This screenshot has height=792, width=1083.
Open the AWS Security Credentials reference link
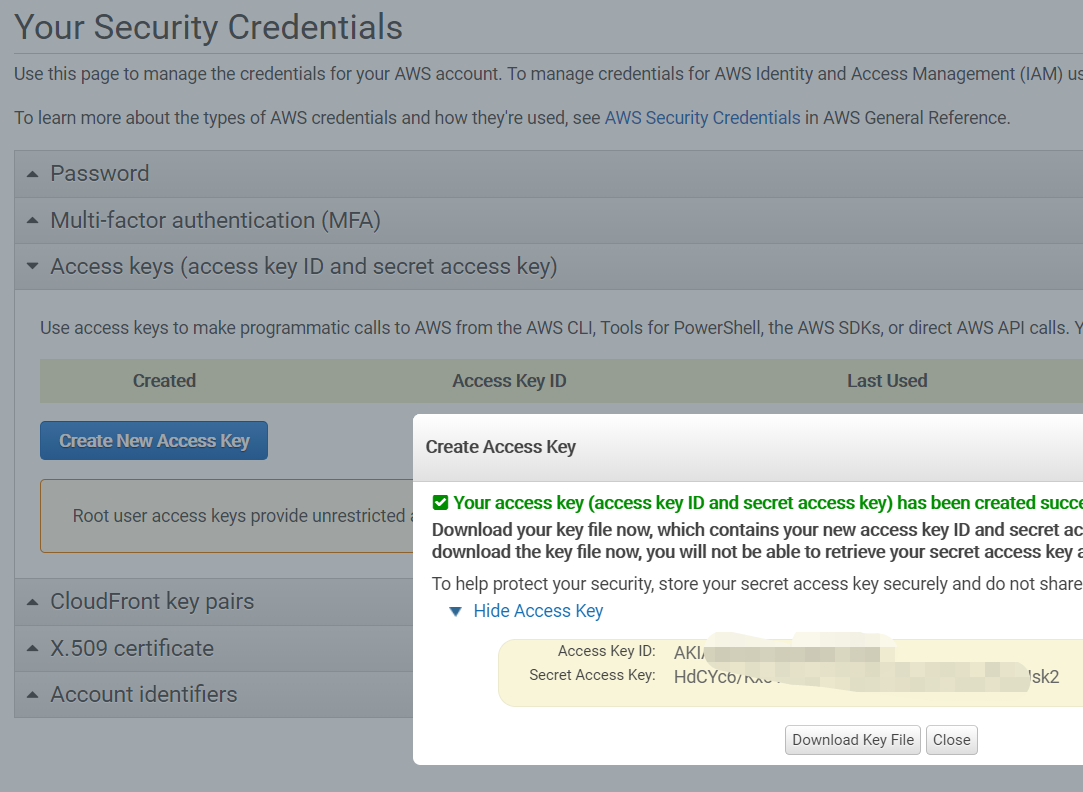point(702,118)
